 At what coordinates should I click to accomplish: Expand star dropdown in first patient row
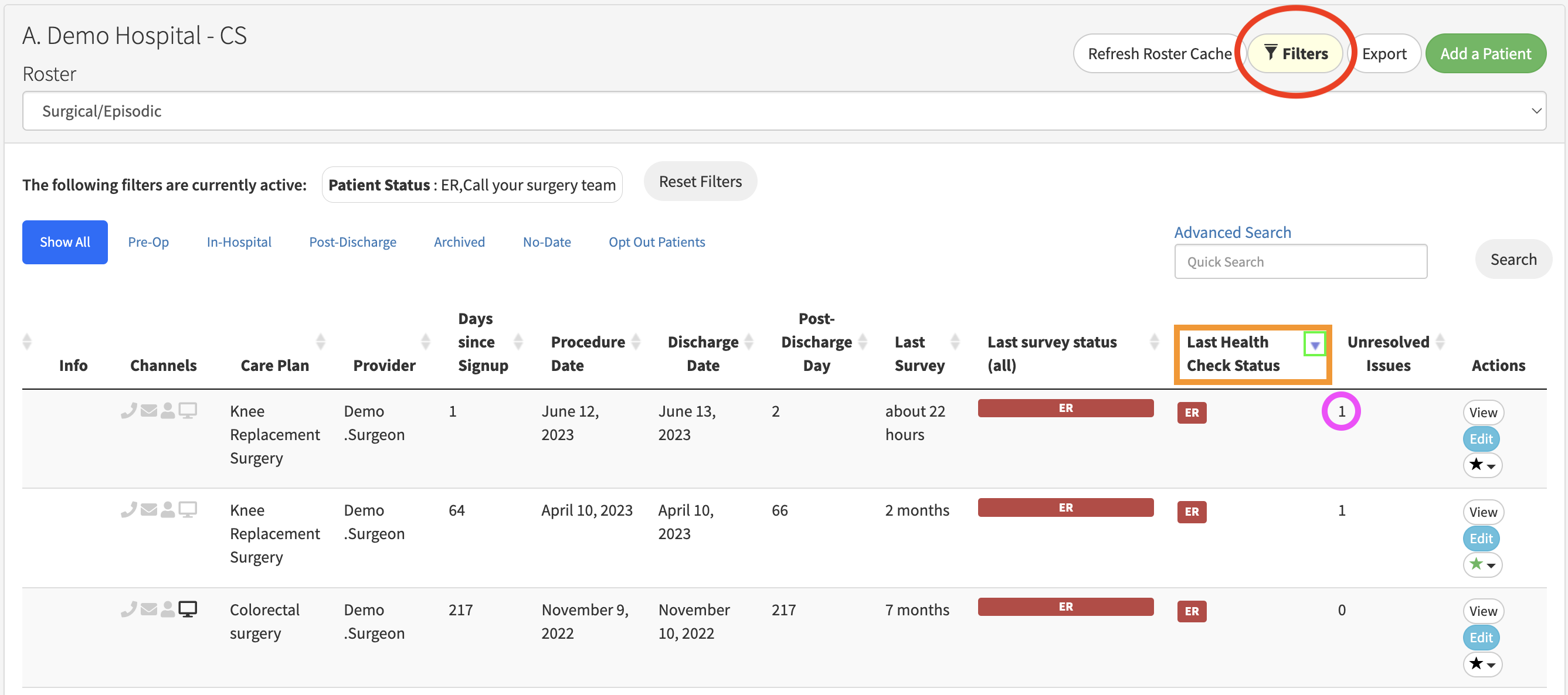(1483, 466)
